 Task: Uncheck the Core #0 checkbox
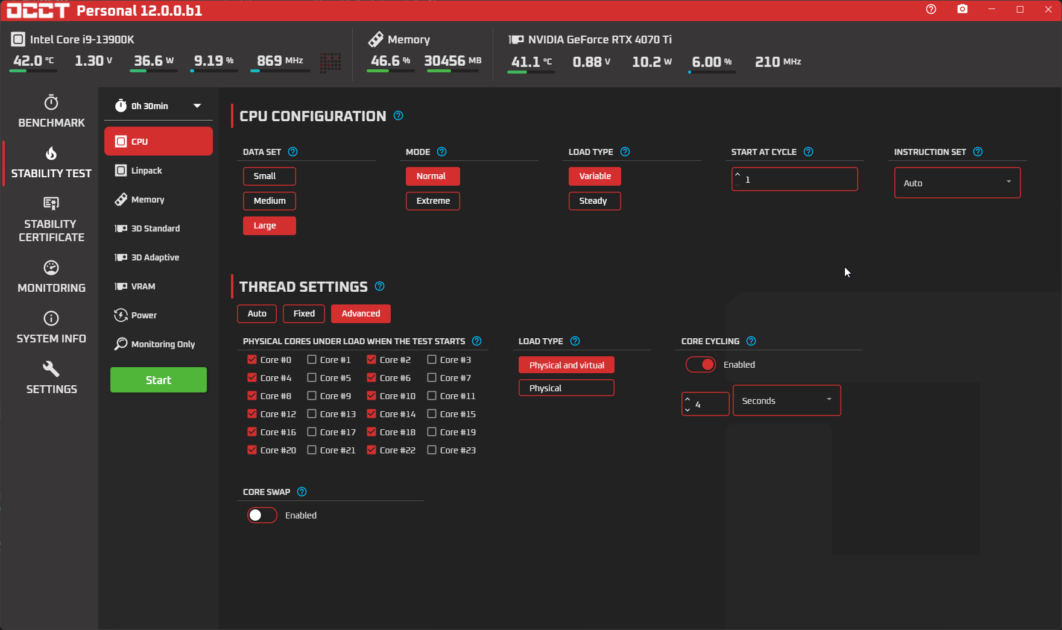[252, 360]
